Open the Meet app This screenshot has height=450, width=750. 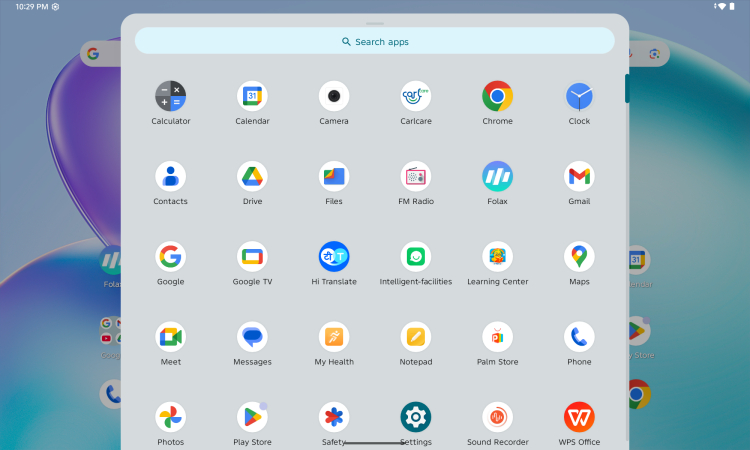click(x=170, y=337)
